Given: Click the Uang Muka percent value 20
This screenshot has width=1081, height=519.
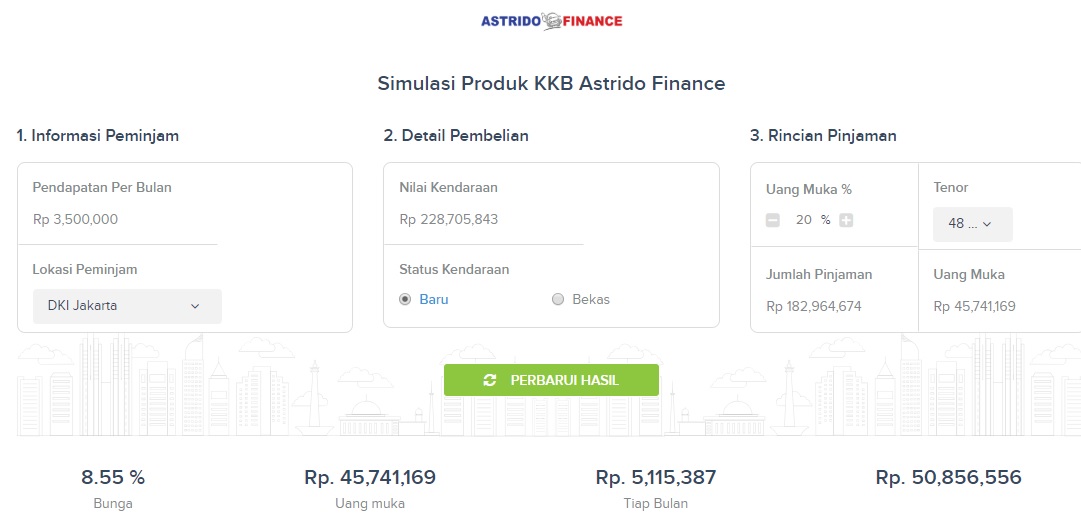Looking at the screenshot, I should coord(804,221).
